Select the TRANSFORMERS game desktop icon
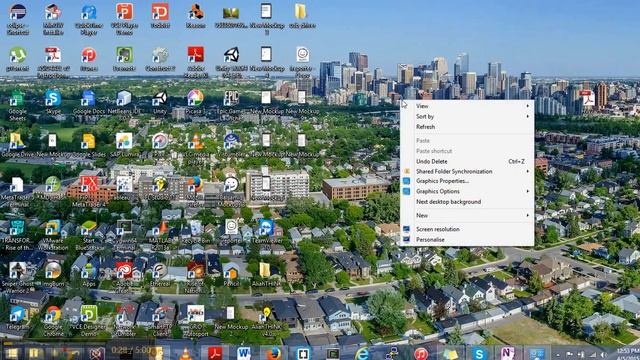 click(x=17, y=235)
